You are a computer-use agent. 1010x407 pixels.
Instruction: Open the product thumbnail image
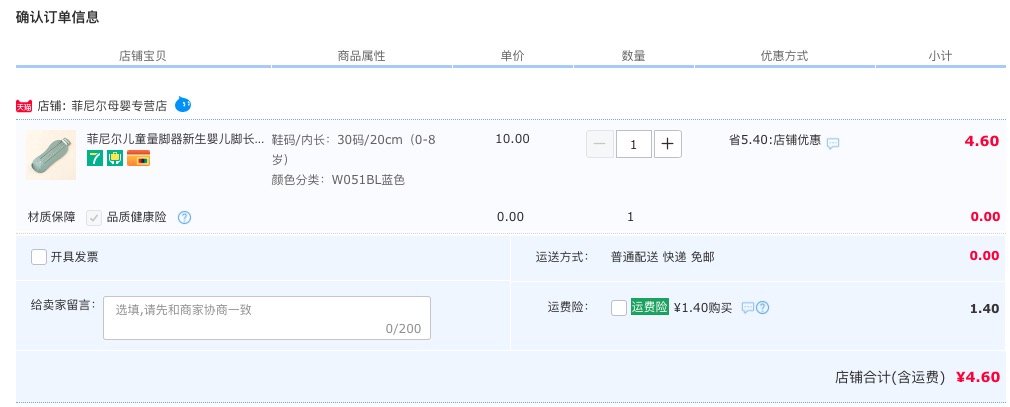pyautogui.click(x=51, y=155)
